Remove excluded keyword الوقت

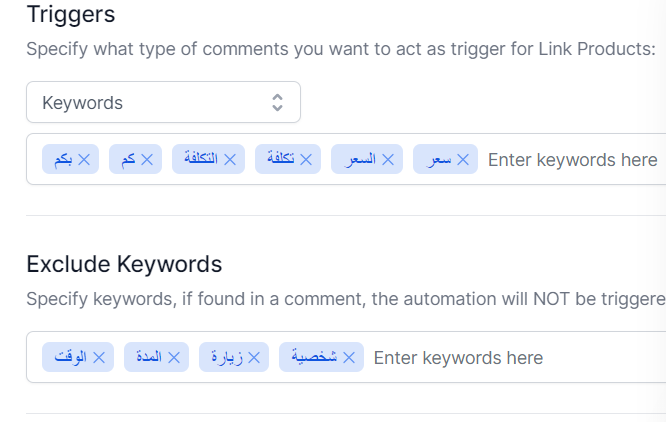pos(99,357)
